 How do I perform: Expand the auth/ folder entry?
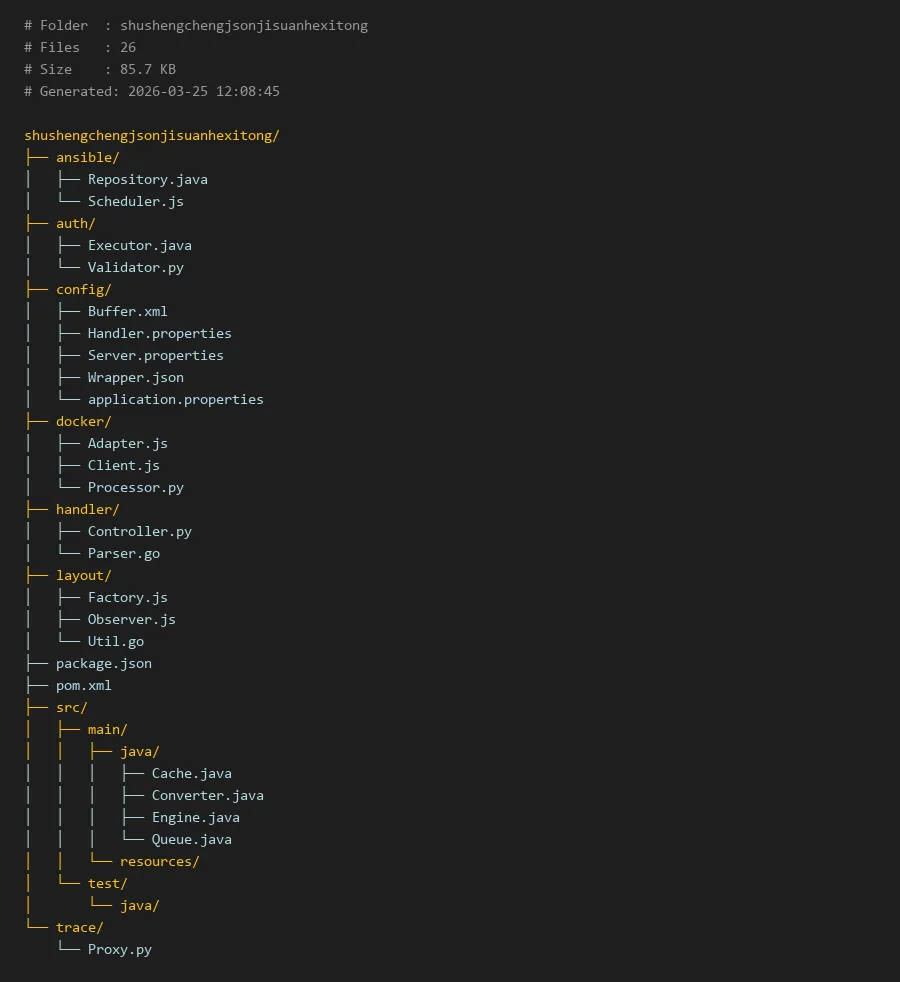pyautogui.click(x=75, y=223)
